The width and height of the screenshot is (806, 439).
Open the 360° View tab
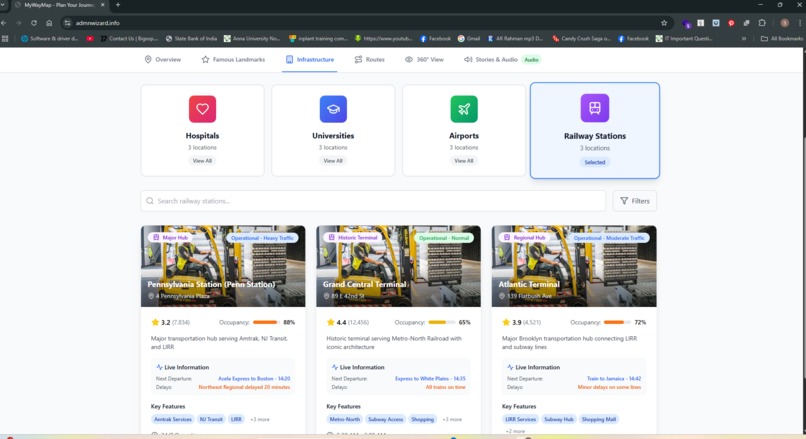pyautogui.click(x=424, y=60)
